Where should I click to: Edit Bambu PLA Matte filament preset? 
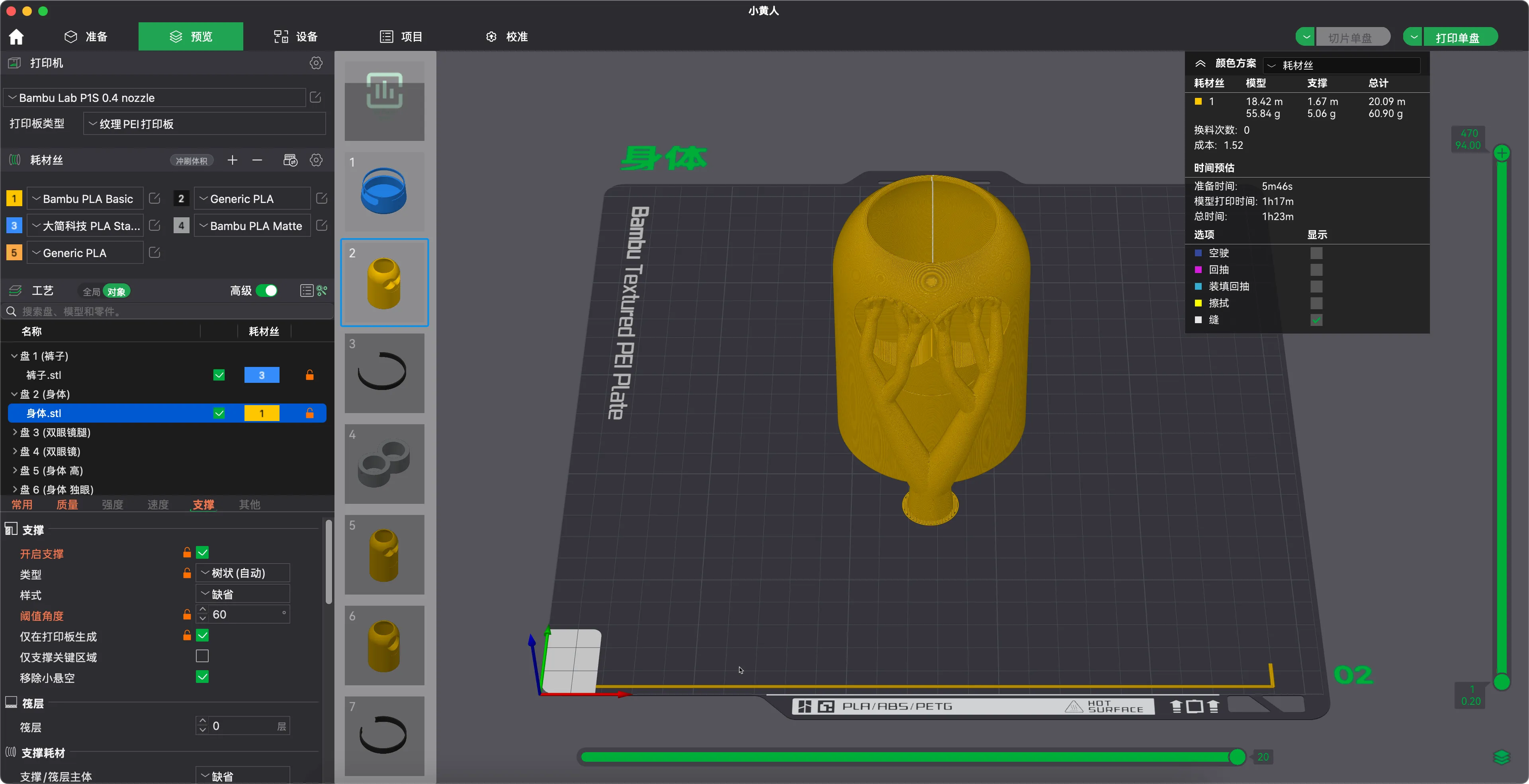(322, 226)
